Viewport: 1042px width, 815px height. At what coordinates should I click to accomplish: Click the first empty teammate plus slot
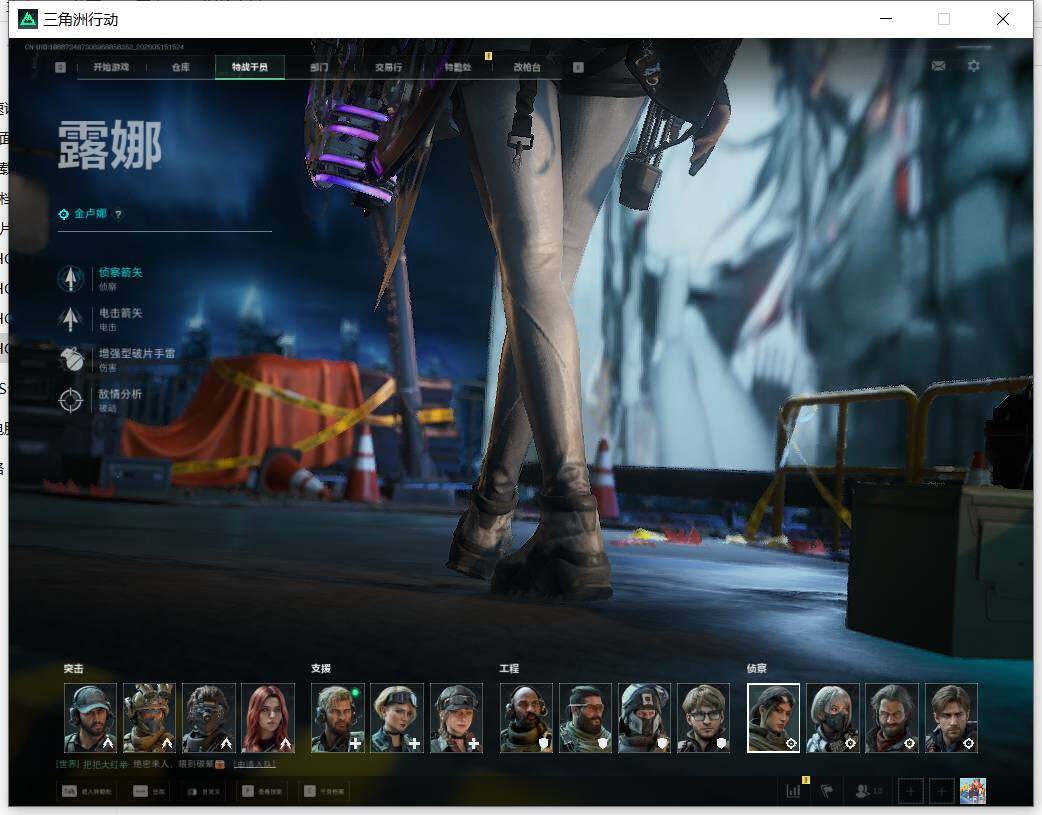[x=910, y=791]
